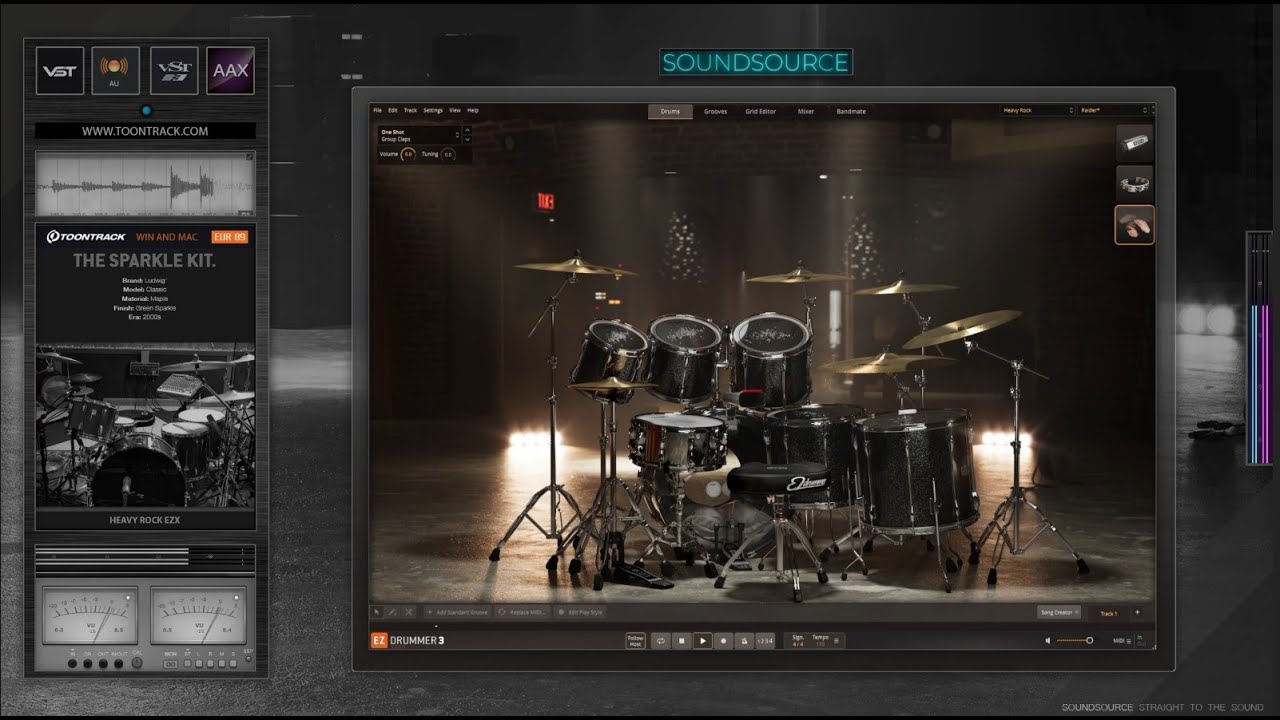Click the SOUNDSOURCE logo banner
Image resolution: width=1280 pixels, height=720 pixels.
click(756, 63)
